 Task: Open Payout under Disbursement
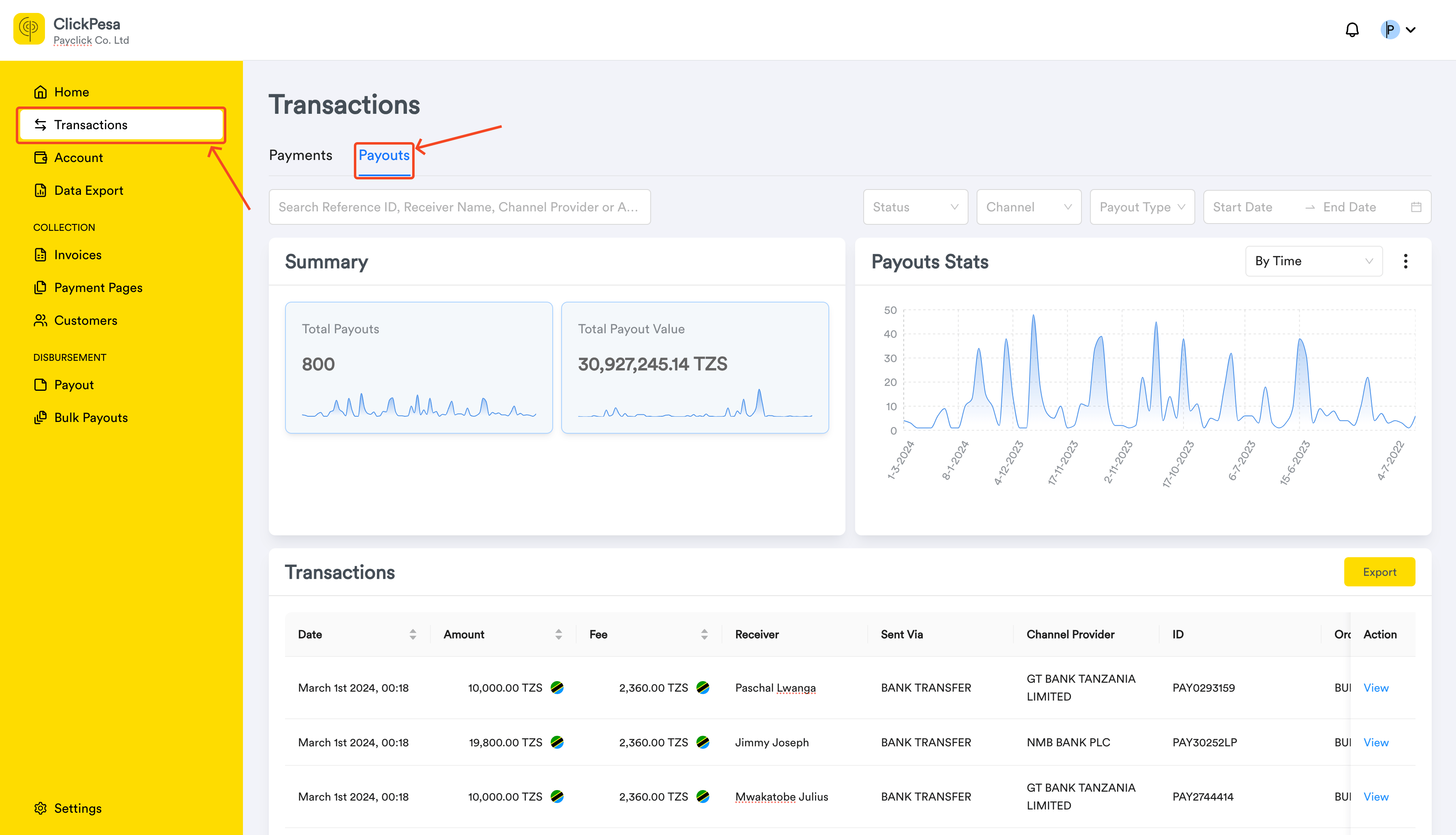[x=121, y=385]
